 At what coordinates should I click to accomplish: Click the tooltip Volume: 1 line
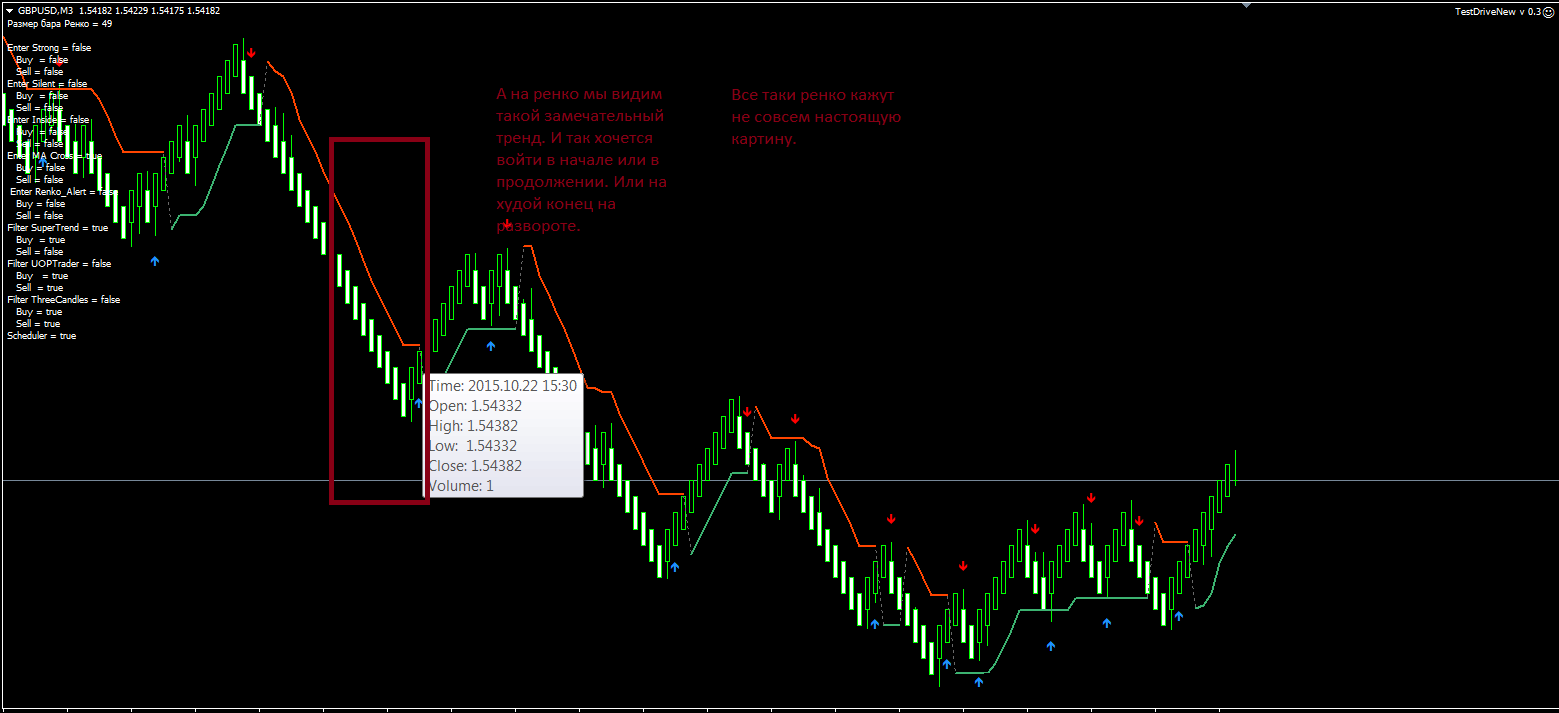(x=461, y=486)
